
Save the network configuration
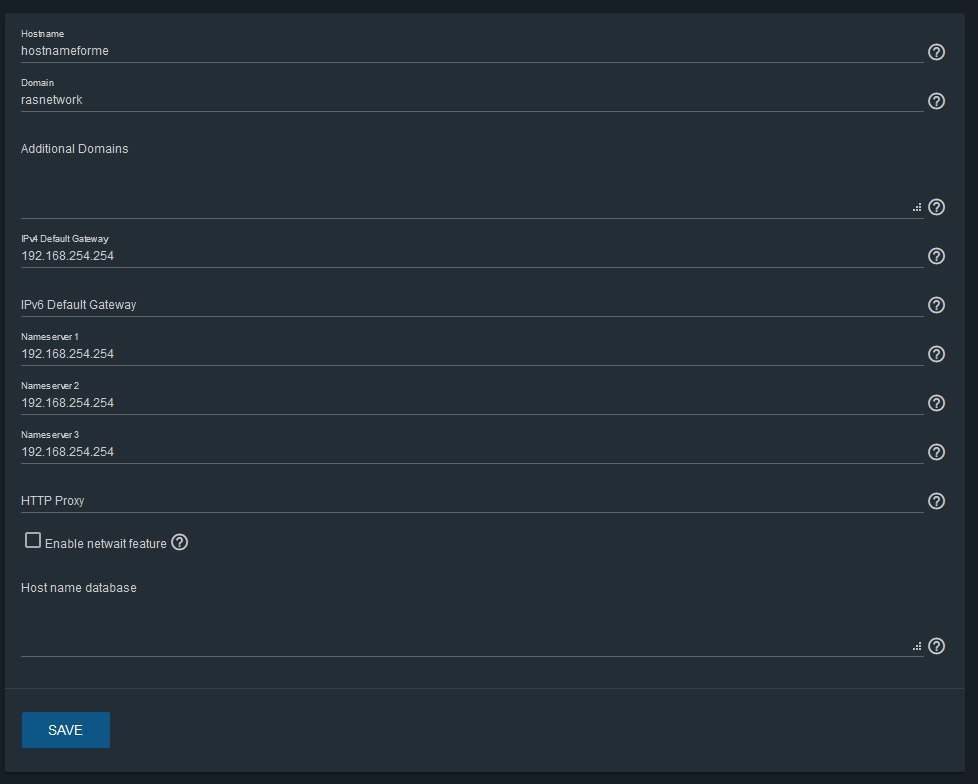pyautogui.click(x=65, y=730)
